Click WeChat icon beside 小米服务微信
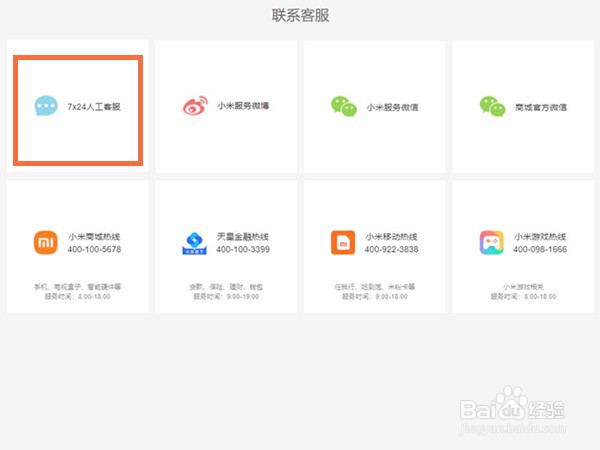Viewport: 600px width, 450px height. coord(344,106)
